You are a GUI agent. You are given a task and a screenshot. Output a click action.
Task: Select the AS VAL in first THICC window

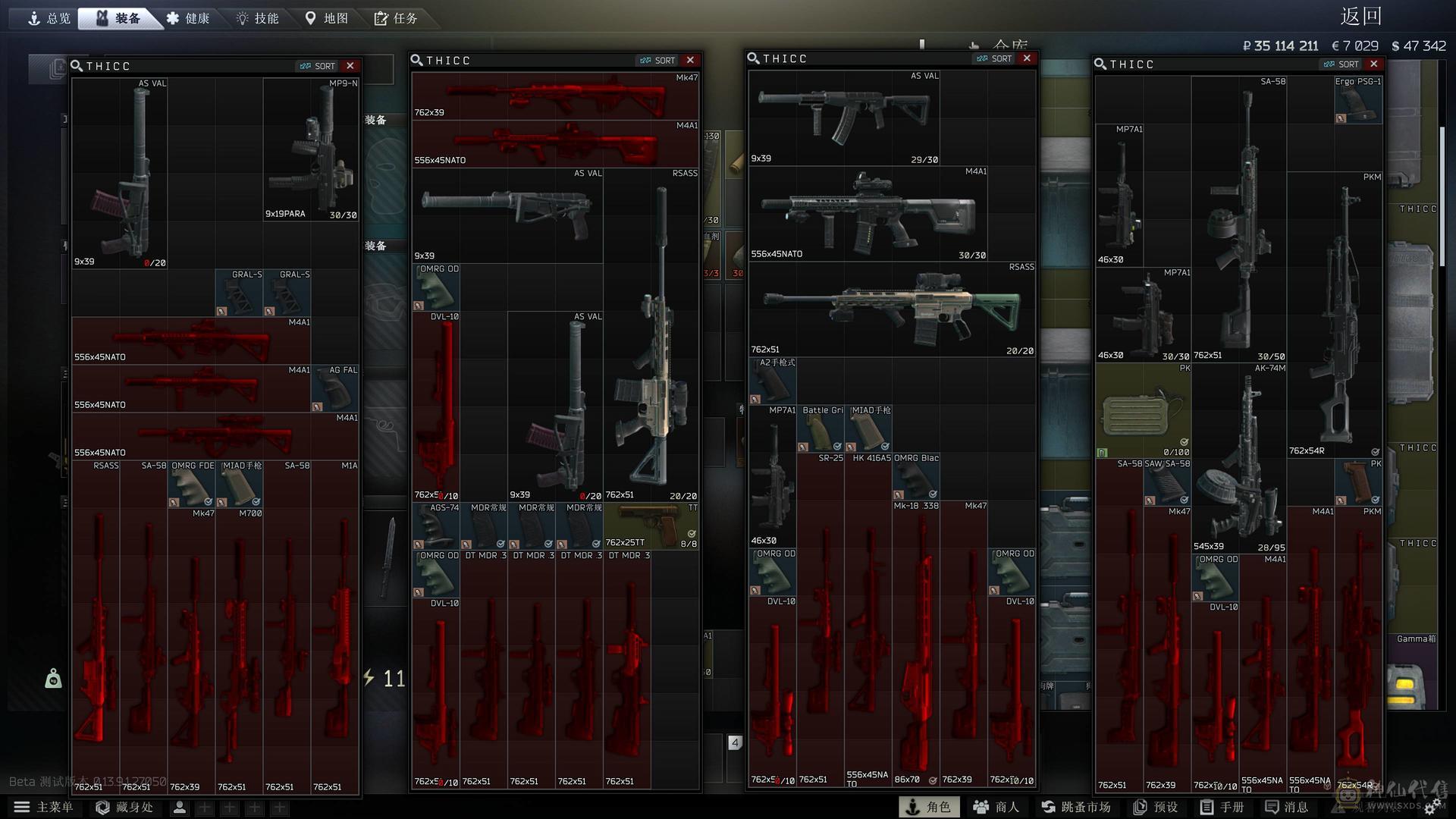(120, 173)
